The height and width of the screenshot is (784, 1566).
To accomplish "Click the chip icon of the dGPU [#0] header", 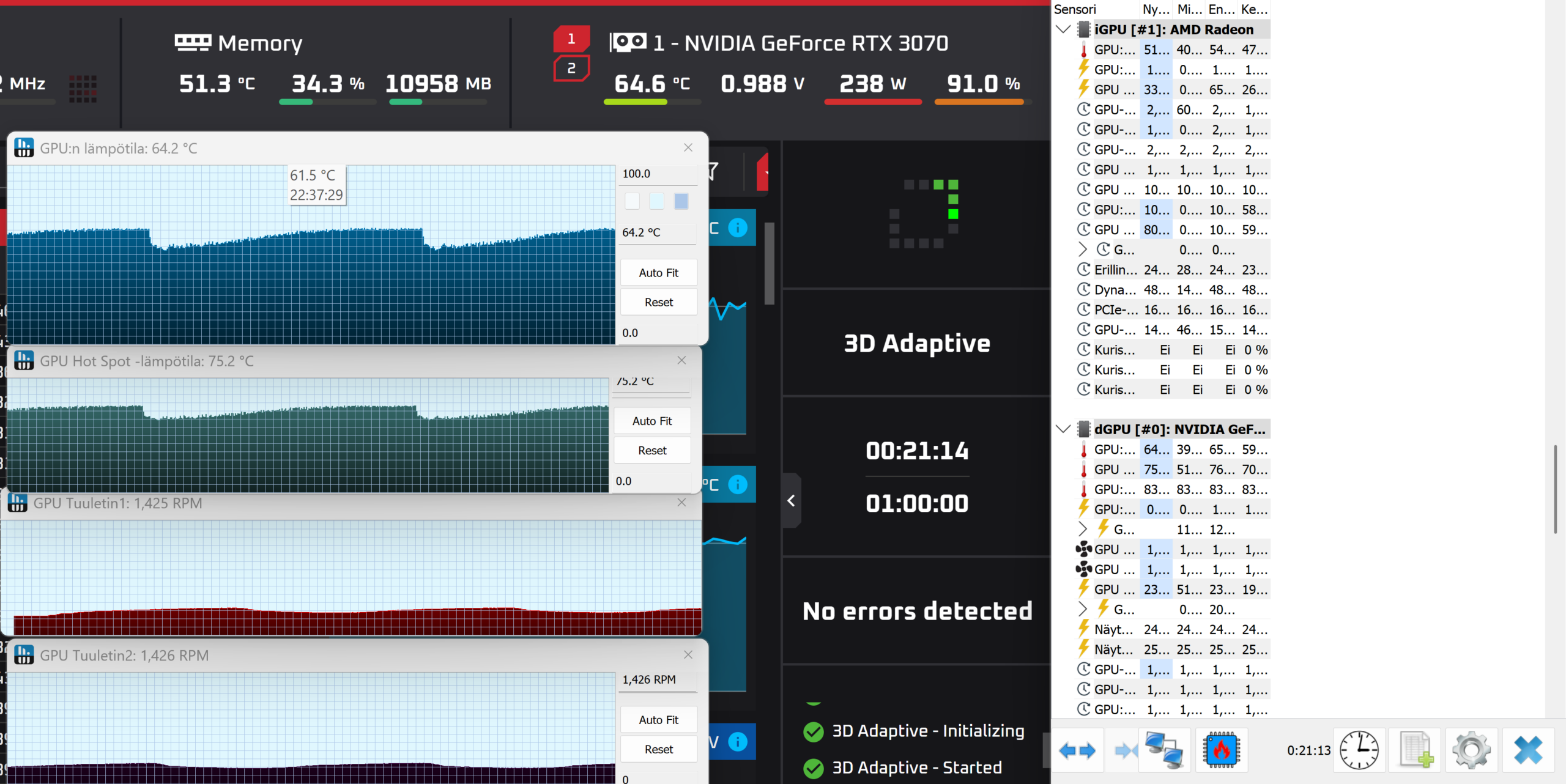I will click(x=1084, y=429).
